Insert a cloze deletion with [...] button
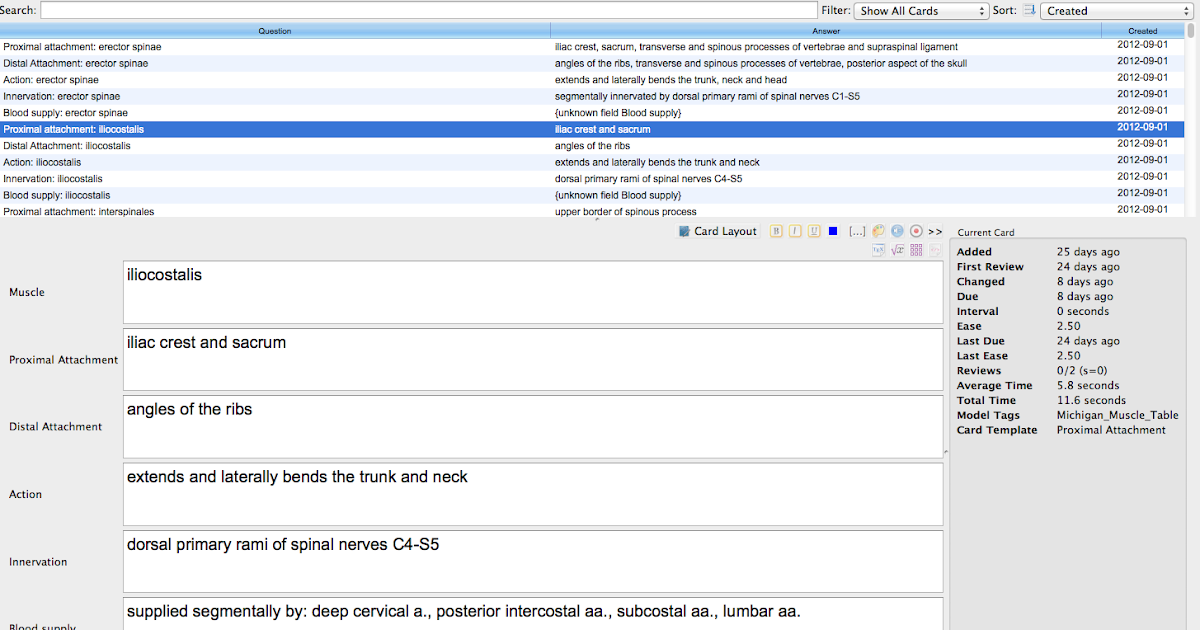 (x=857, y=231)
